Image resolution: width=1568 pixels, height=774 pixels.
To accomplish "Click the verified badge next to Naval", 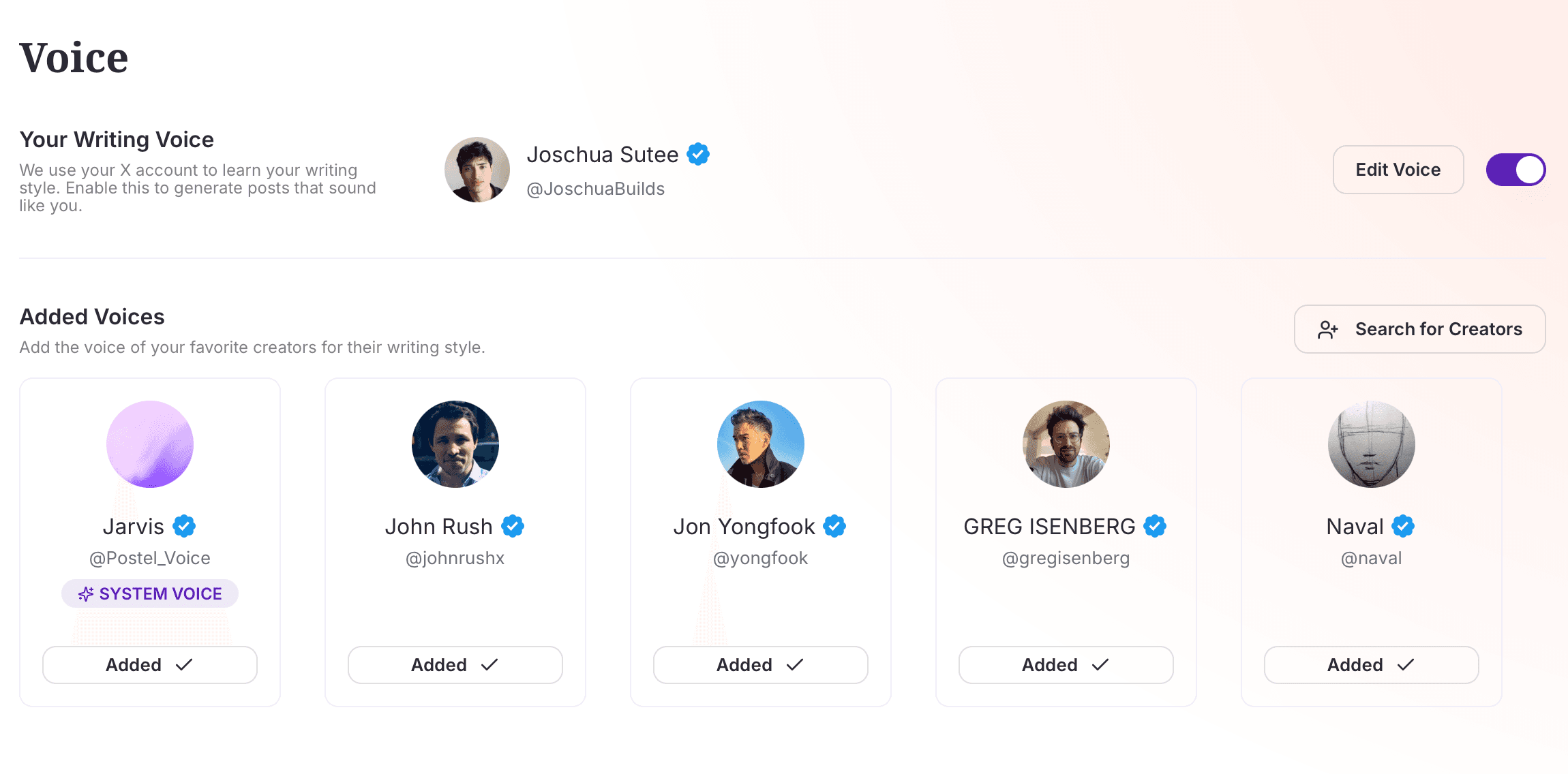I will 1403,527.
